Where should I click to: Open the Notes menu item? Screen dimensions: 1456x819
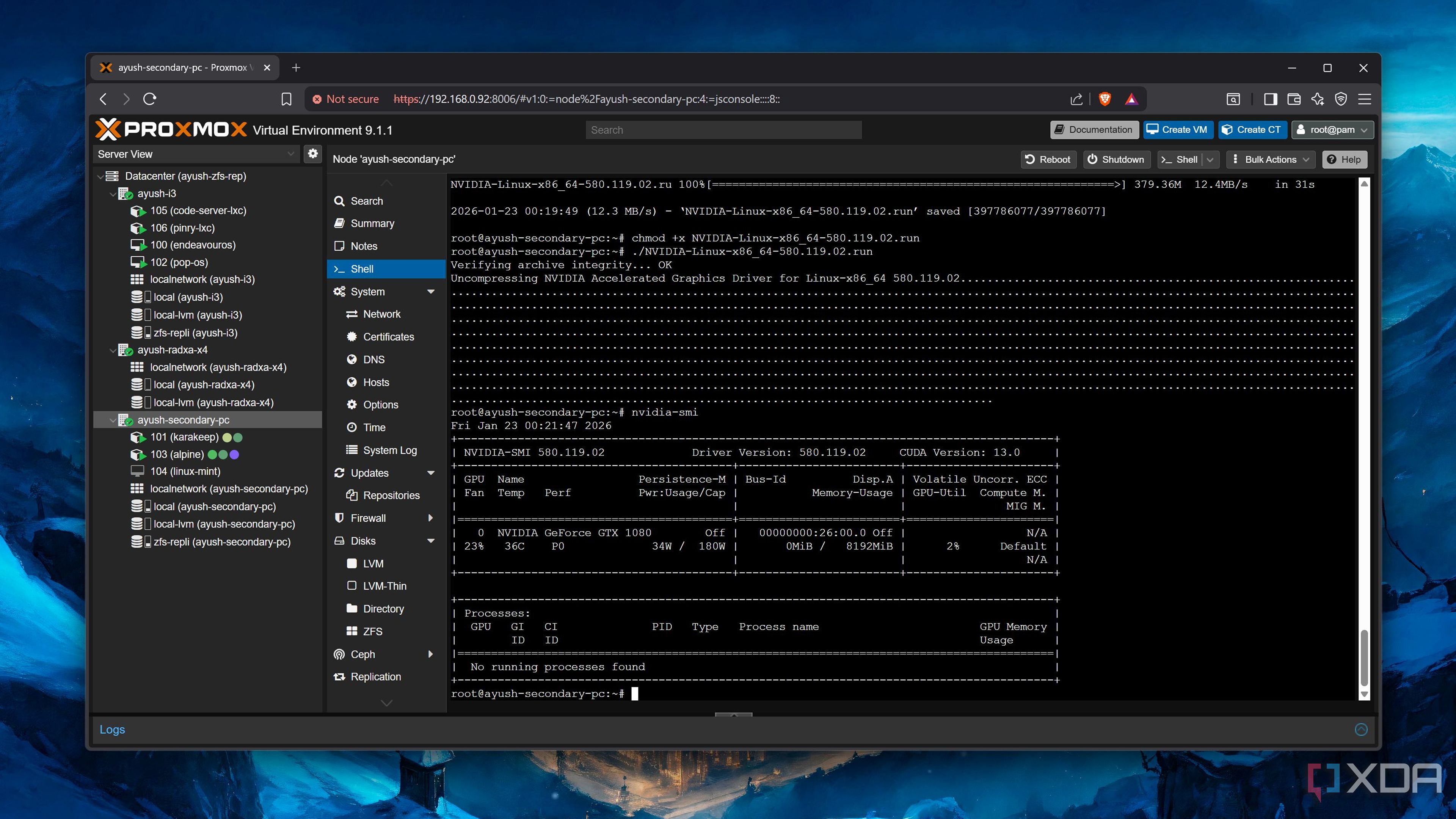[x=386, y=246]
